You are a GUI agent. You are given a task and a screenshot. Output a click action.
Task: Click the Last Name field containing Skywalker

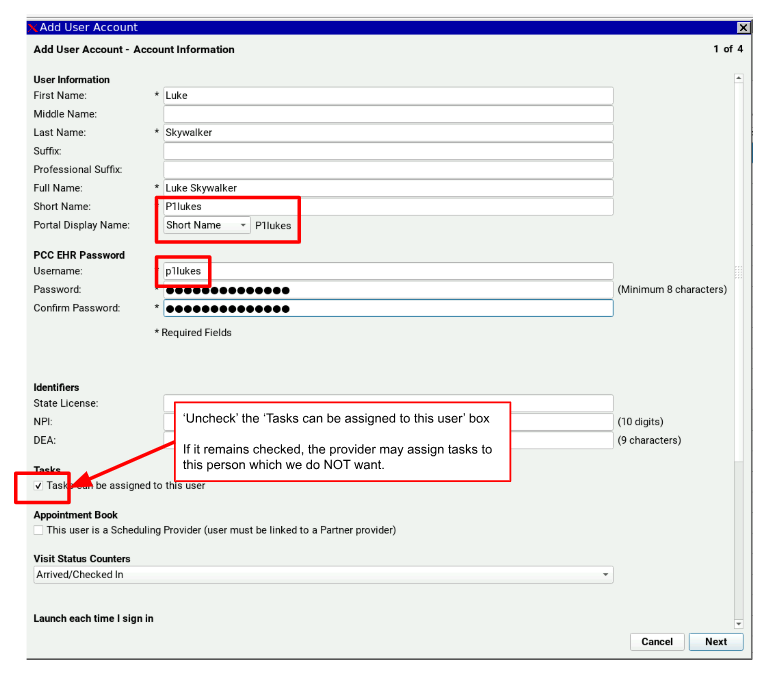388,133
